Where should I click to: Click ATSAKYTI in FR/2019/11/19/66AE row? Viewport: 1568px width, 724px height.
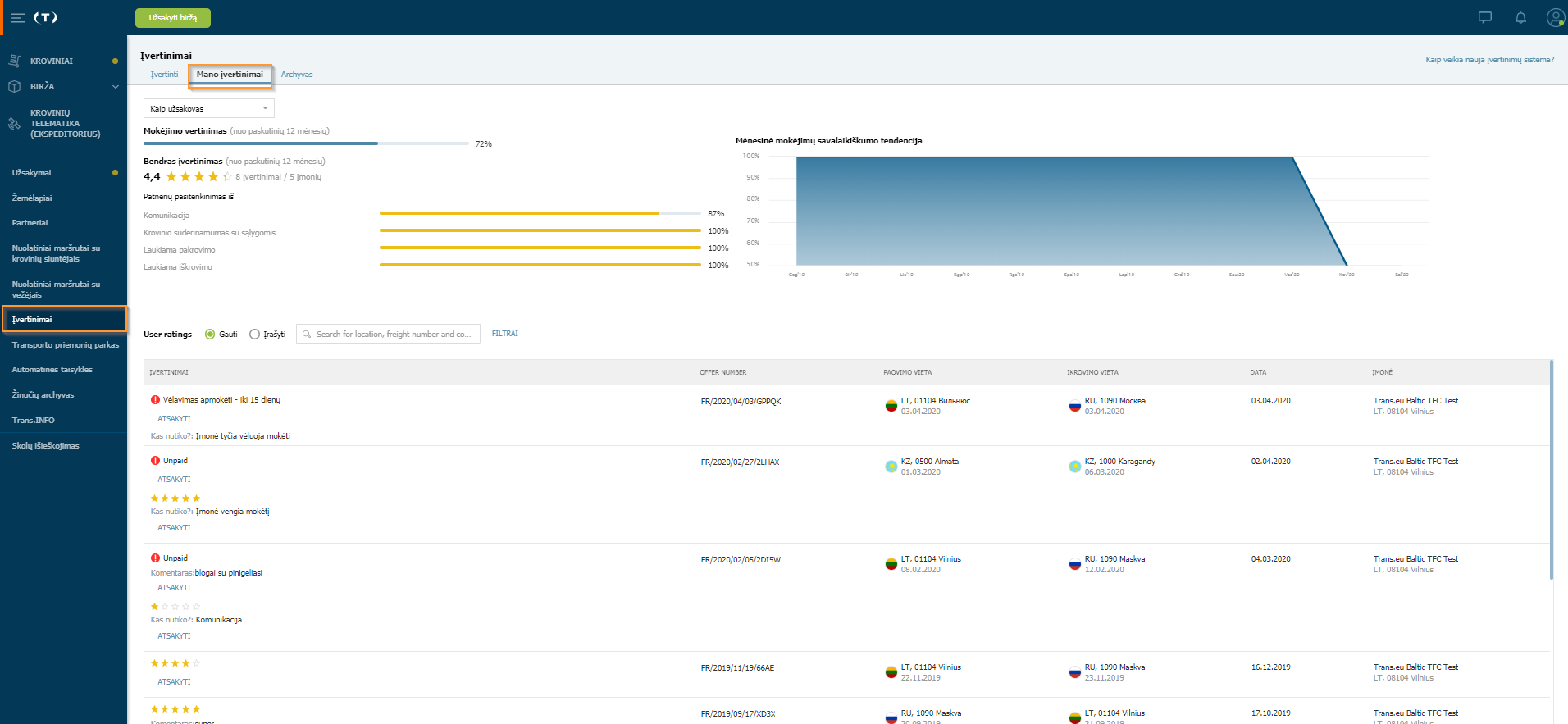coord(174,682)
